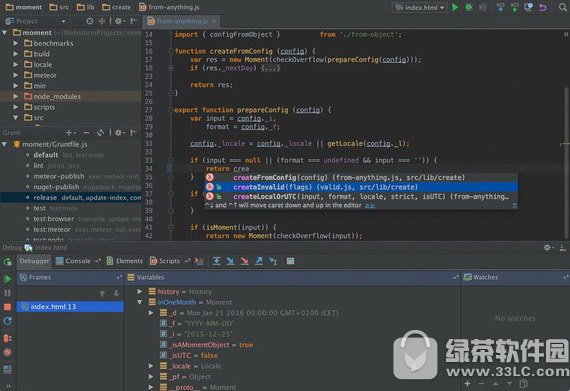Click the 'create' breadcrumb folder

(x=117, y=7)
